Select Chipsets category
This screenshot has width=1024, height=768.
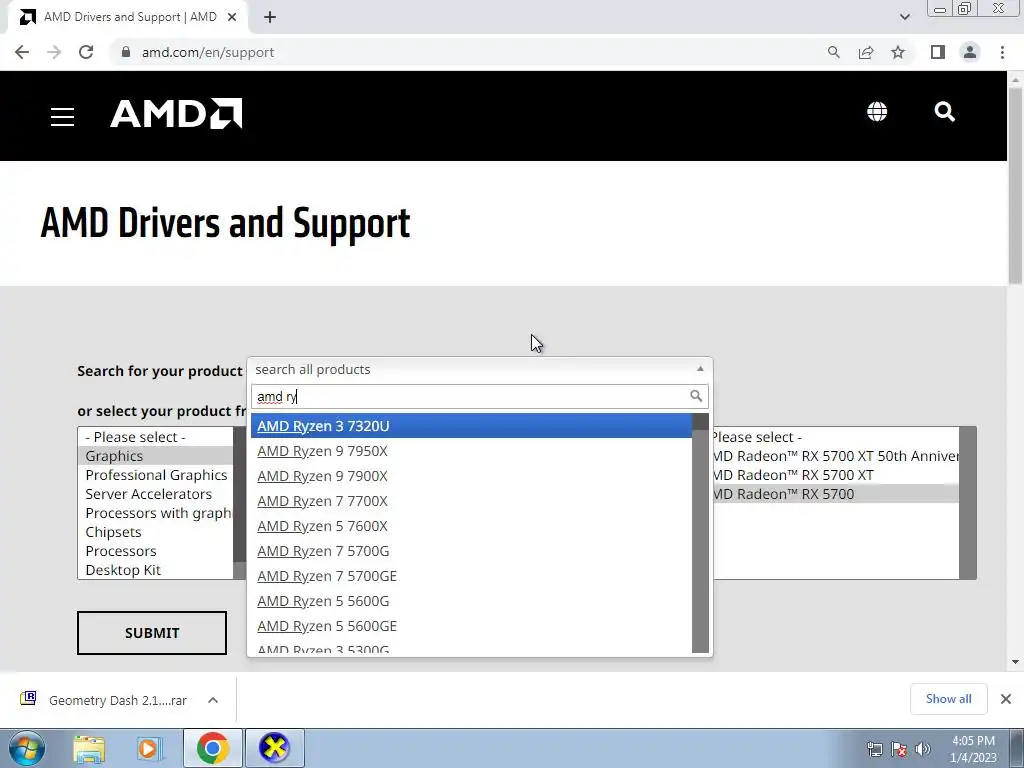coord(155,532)
